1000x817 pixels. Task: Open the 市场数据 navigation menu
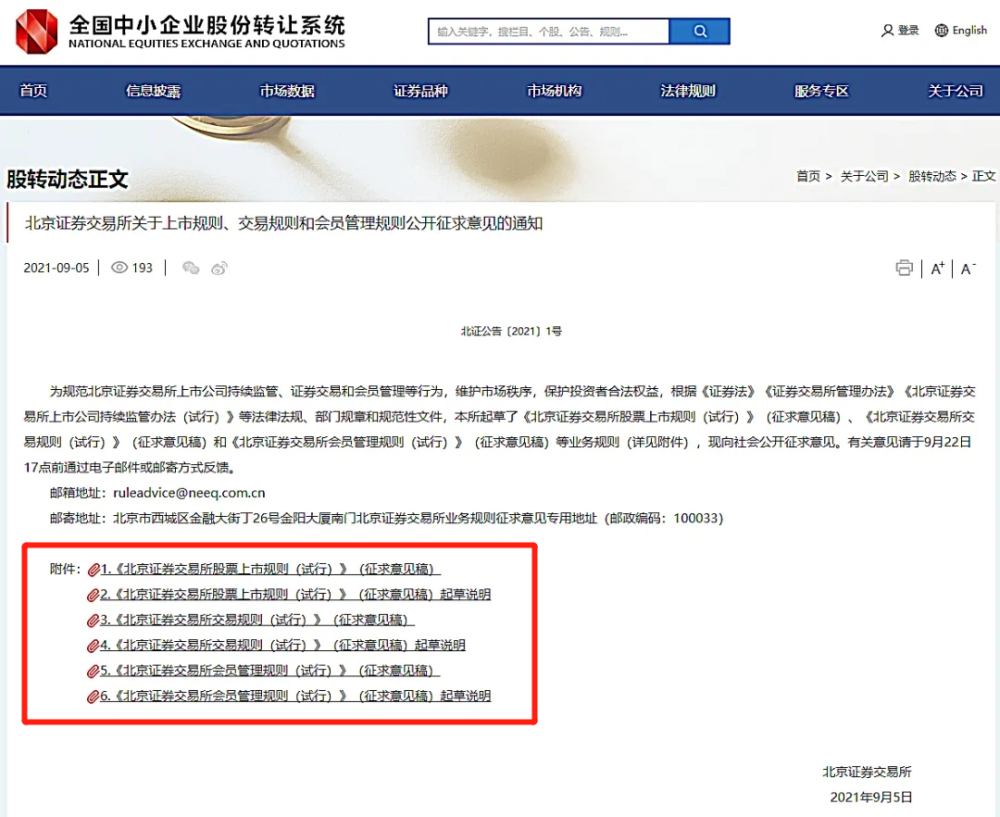point(287,91)
